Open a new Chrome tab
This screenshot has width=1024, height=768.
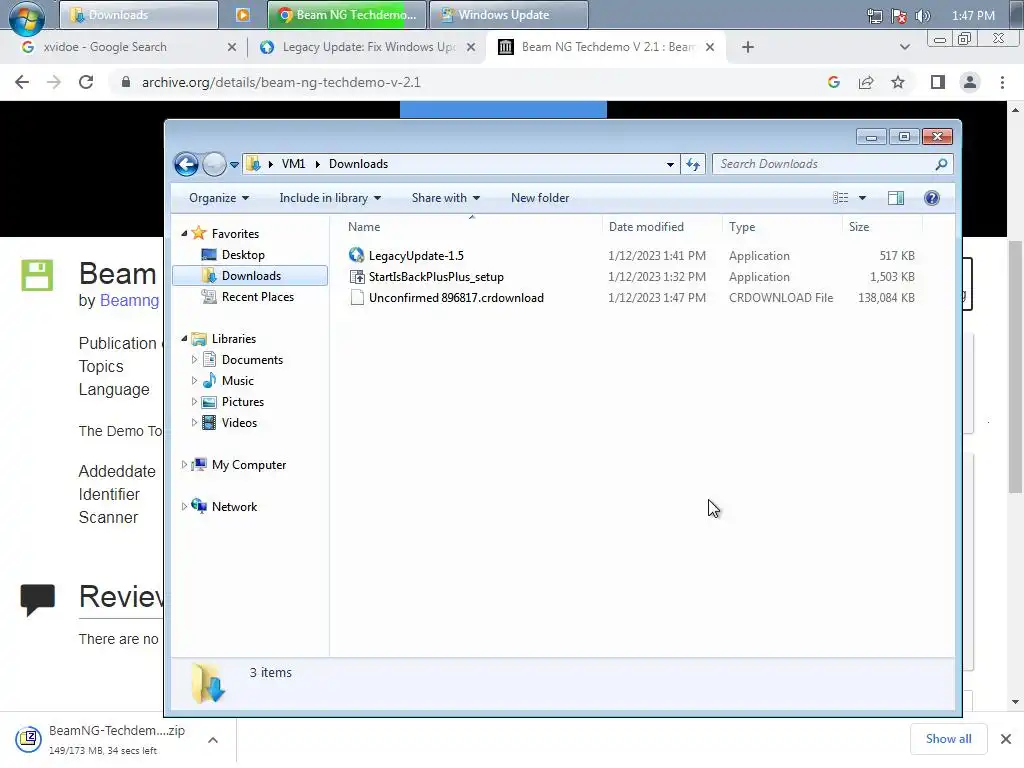[748, 47]
